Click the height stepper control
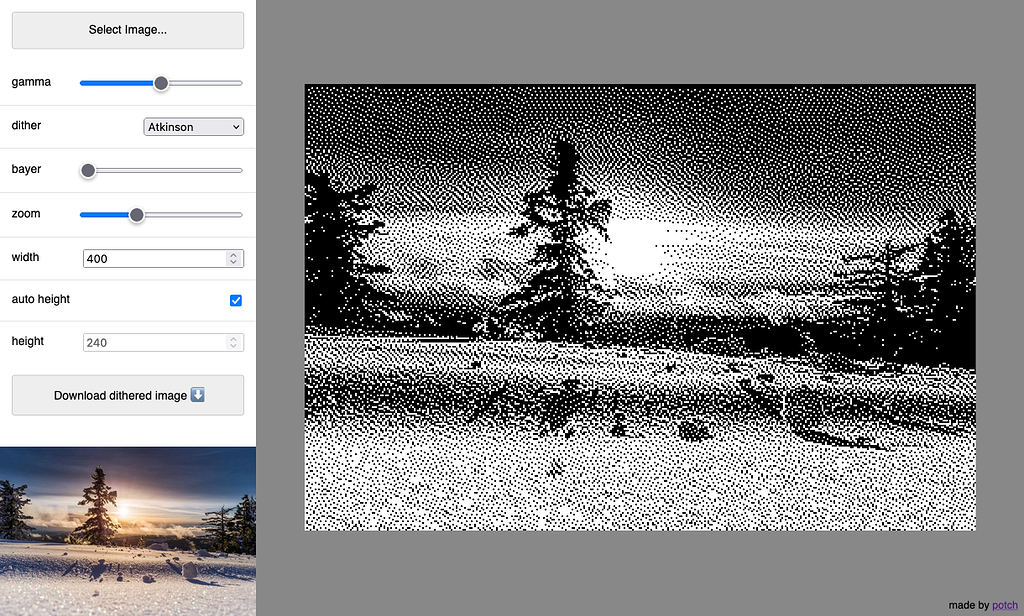Viewport: 1024px width, 616px height. point(233,341)
